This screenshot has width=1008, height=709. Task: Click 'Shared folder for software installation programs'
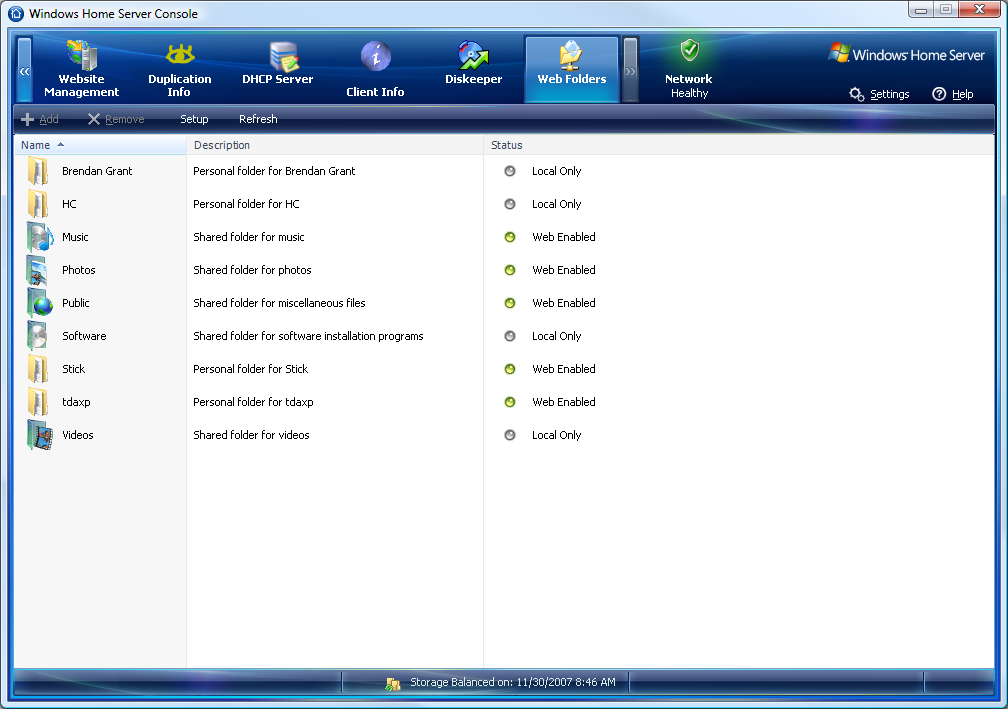click(x=309, y=336)
